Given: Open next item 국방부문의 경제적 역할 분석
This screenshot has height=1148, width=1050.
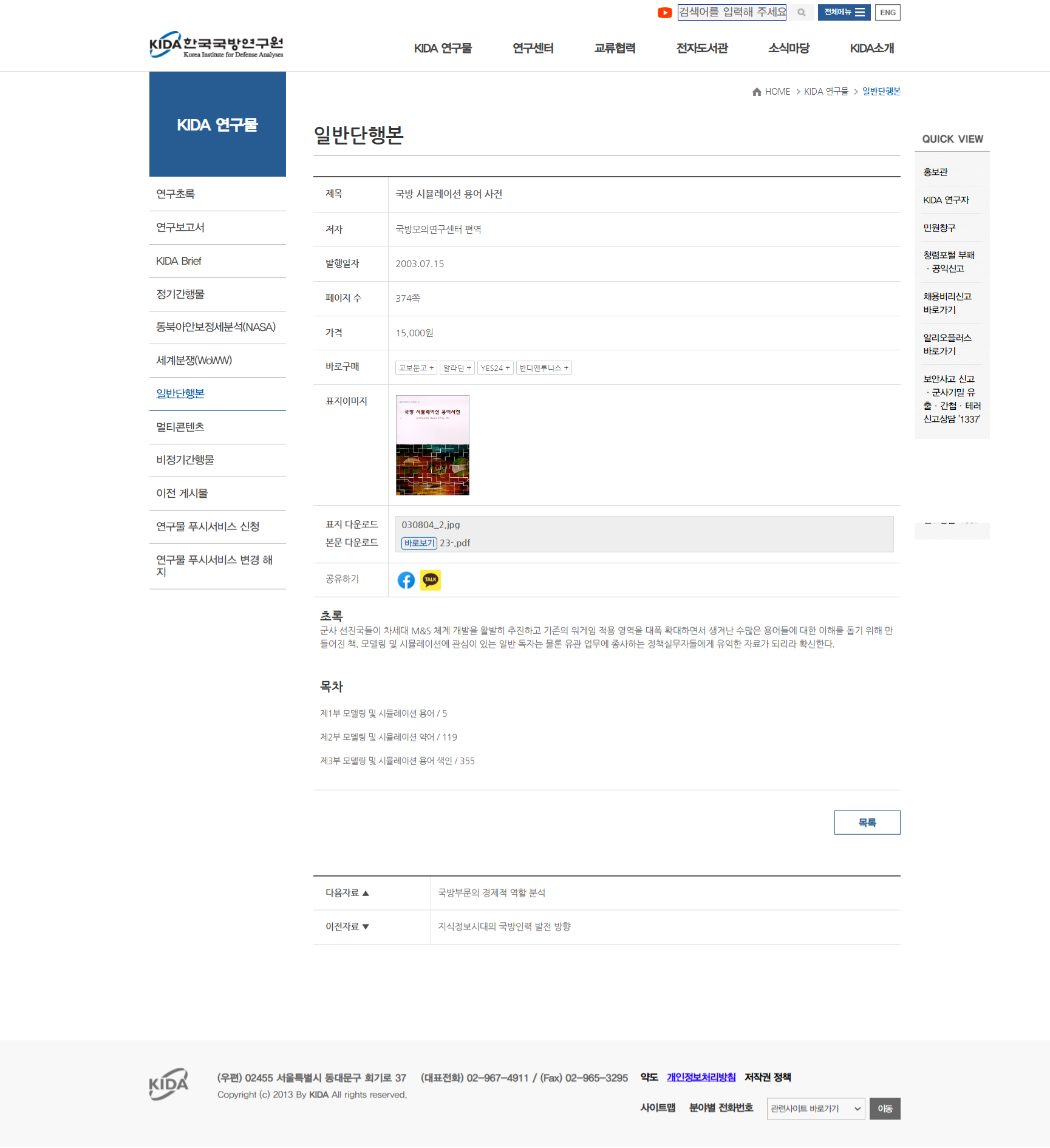Looking at the screenshot, I should [x=491, y=893].
